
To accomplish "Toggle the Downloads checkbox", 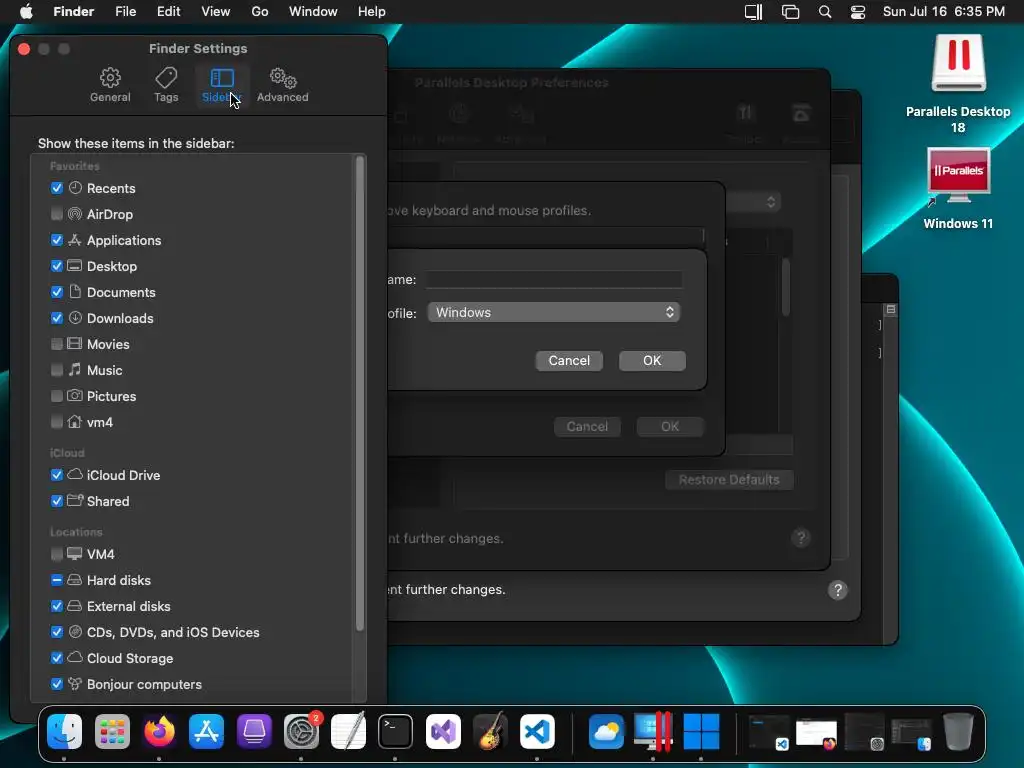I will 57,318.
